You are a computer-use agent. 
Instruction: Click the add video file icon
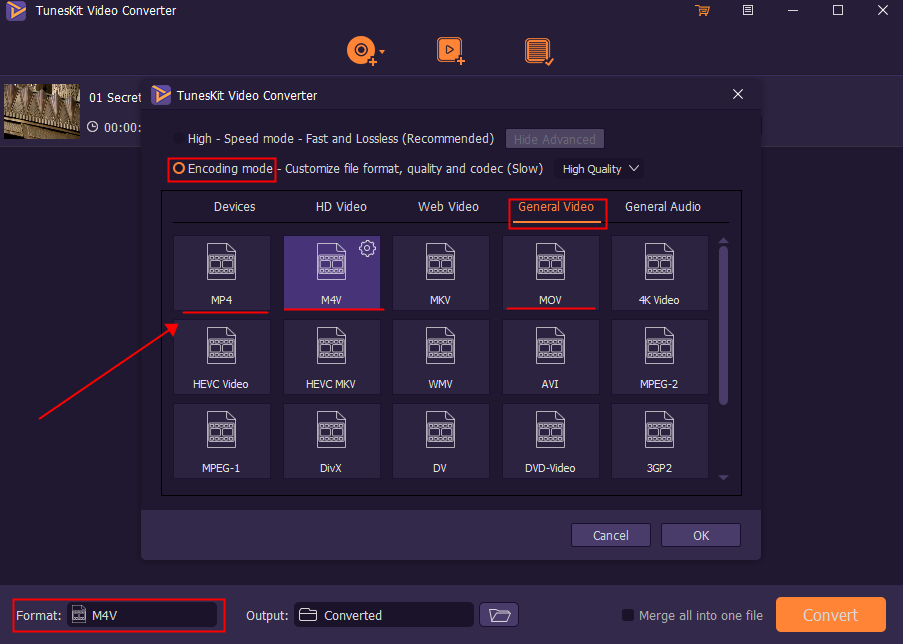click(x=450, y=51)
